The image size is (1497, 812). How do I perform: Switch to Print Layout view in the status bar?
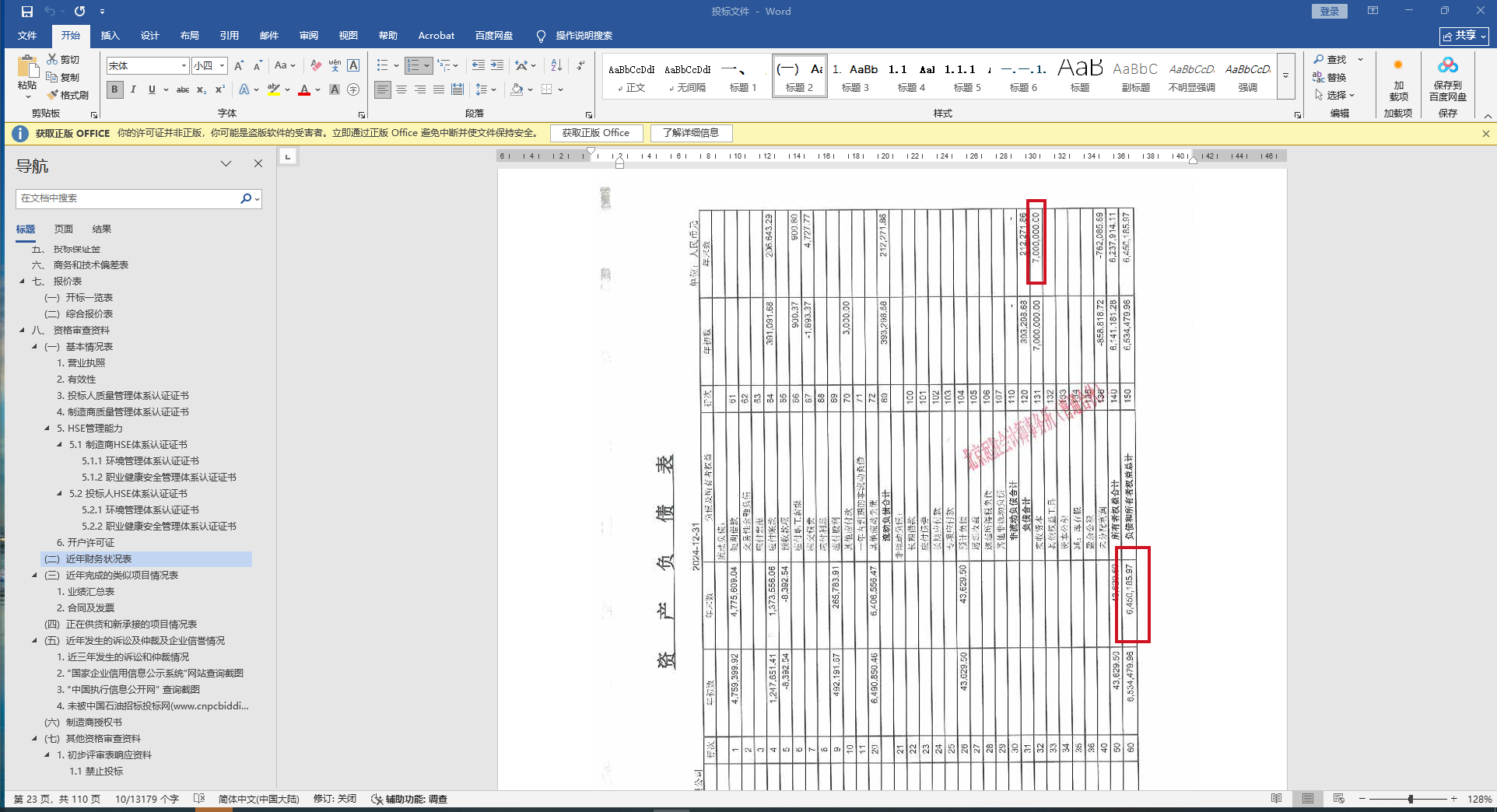1308,799
